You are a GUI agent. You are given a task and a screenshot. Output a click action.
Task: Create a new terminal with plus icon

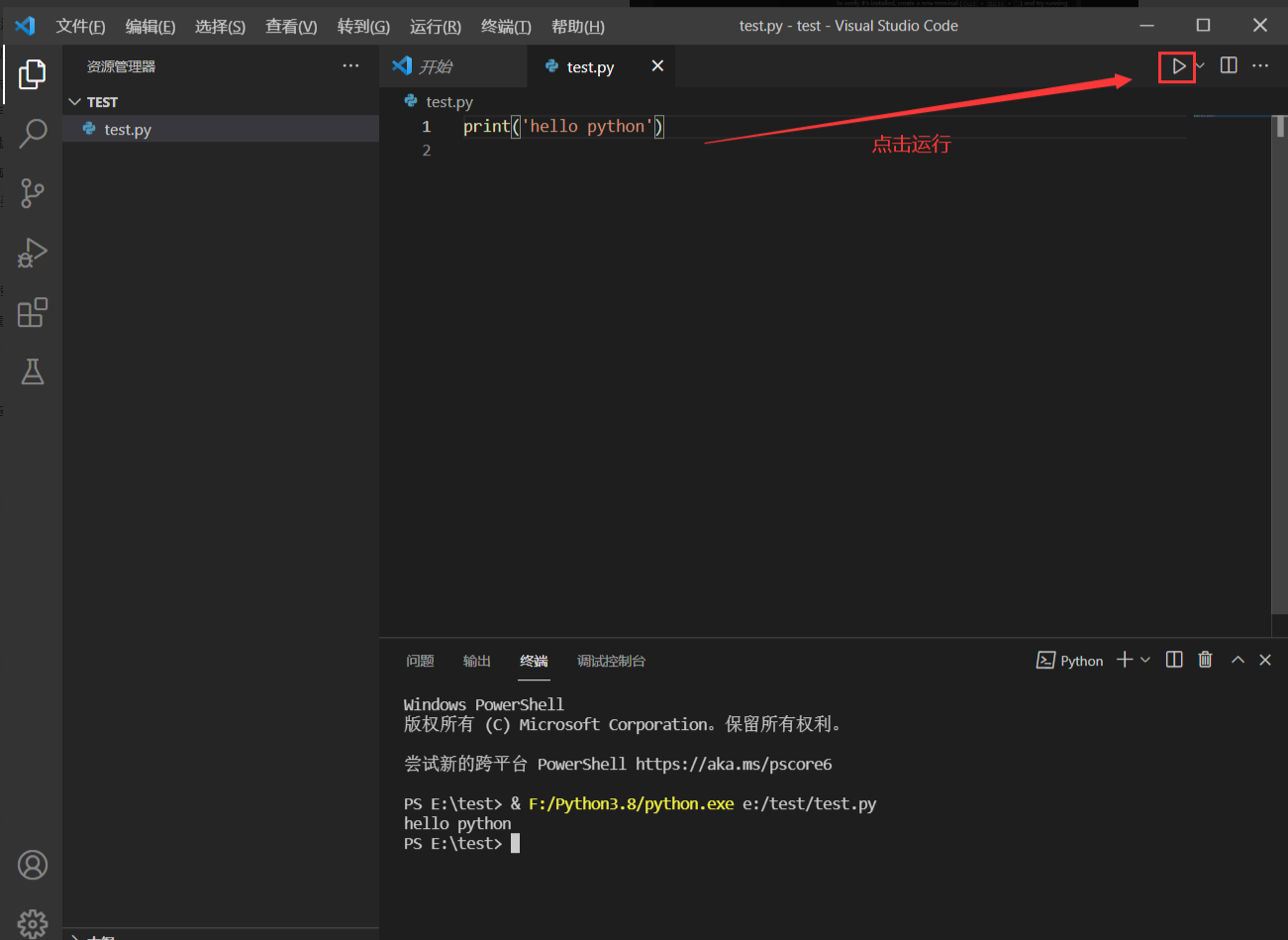(1125, 660)
